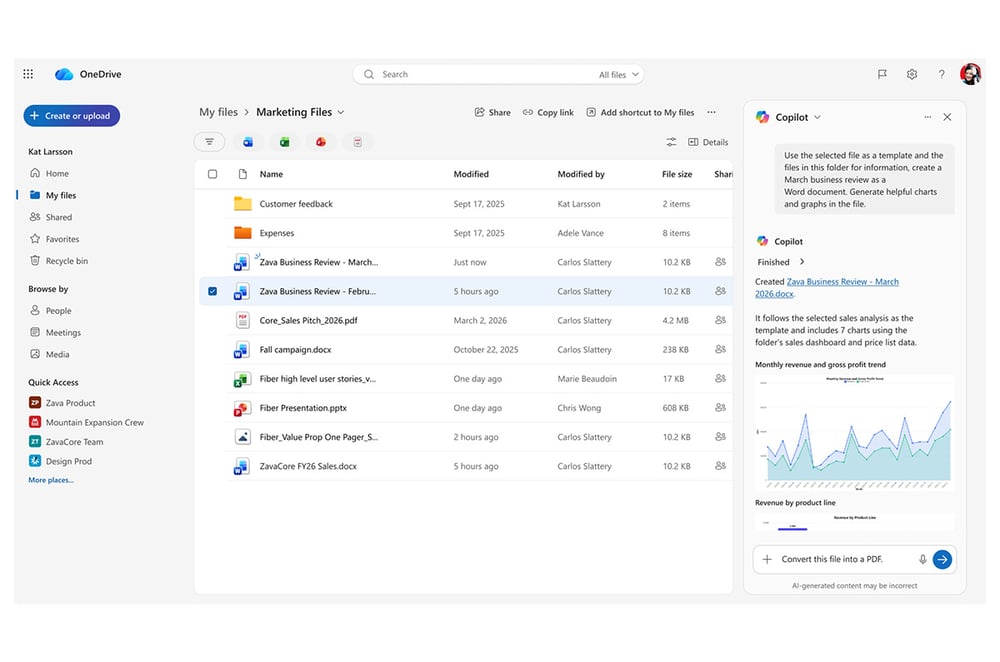Open sharing info for Fall campaign.docx
The height and width of the screenshot is (662, 1000).
pyautogui.click(x=721, y=349)
